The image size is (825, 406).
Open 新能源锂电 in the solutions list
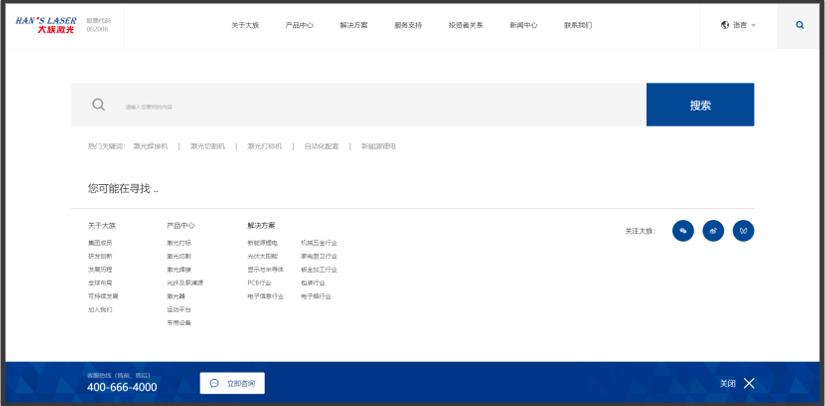pos(263,243)
